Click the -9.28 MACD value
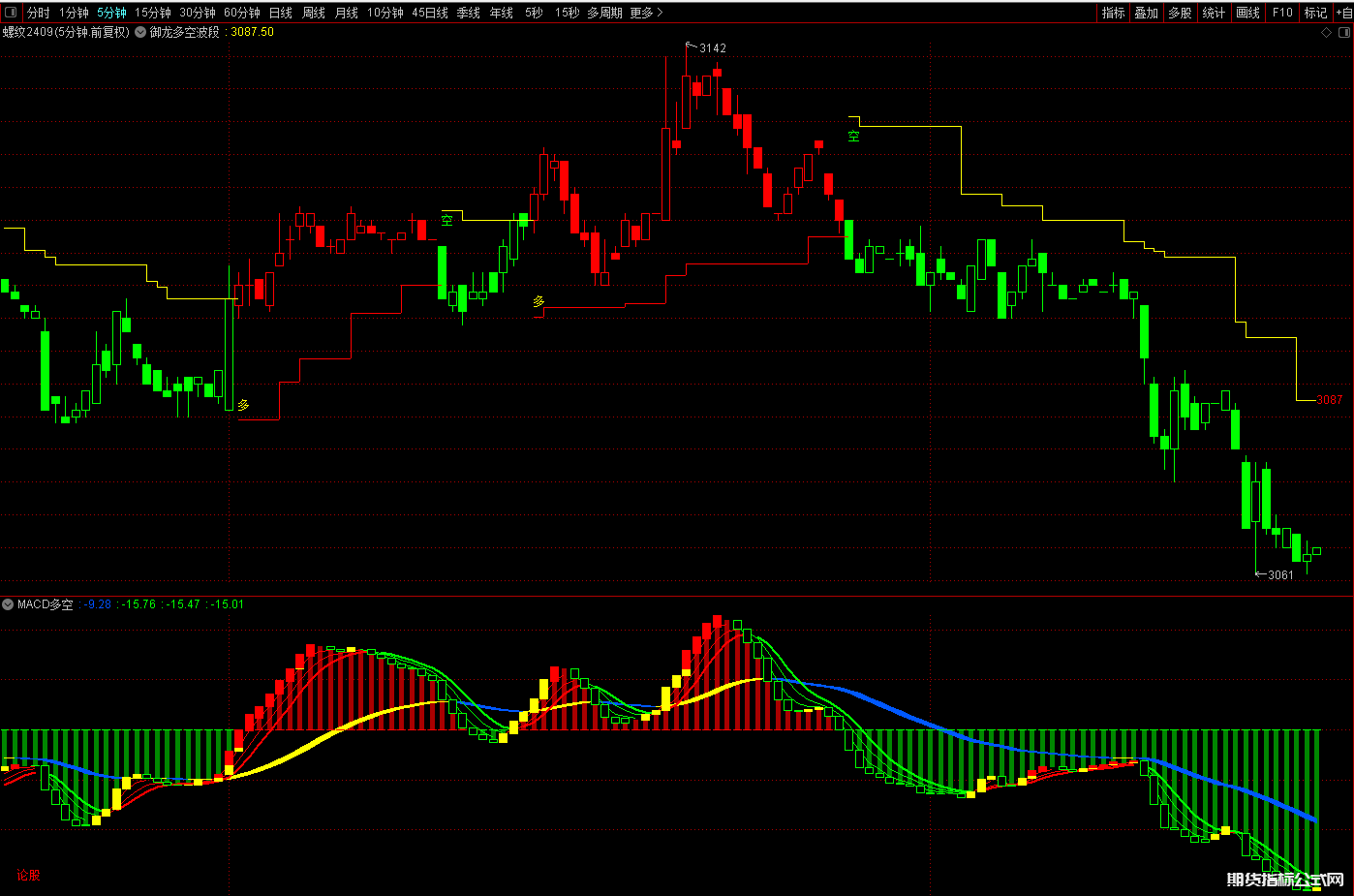 97,604
